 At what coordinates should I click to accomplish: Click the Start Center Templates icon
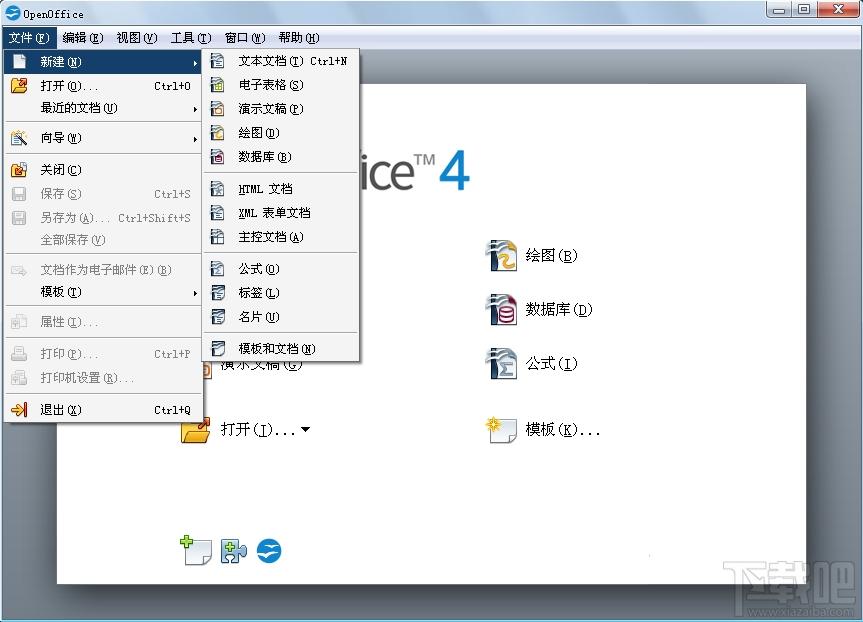pyautogui.click(x=501, y=429)
